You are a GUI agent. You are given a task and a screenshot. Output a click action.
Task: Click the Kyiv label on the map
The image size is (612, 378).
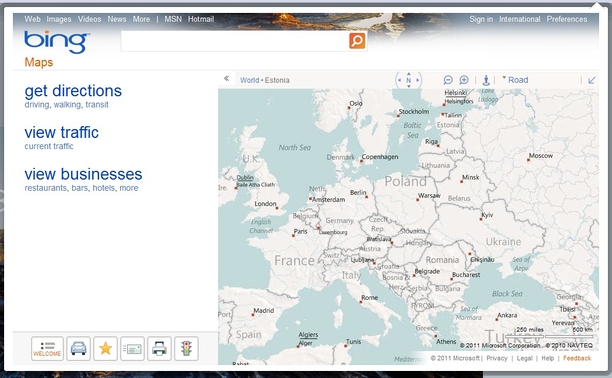[487, 215]
